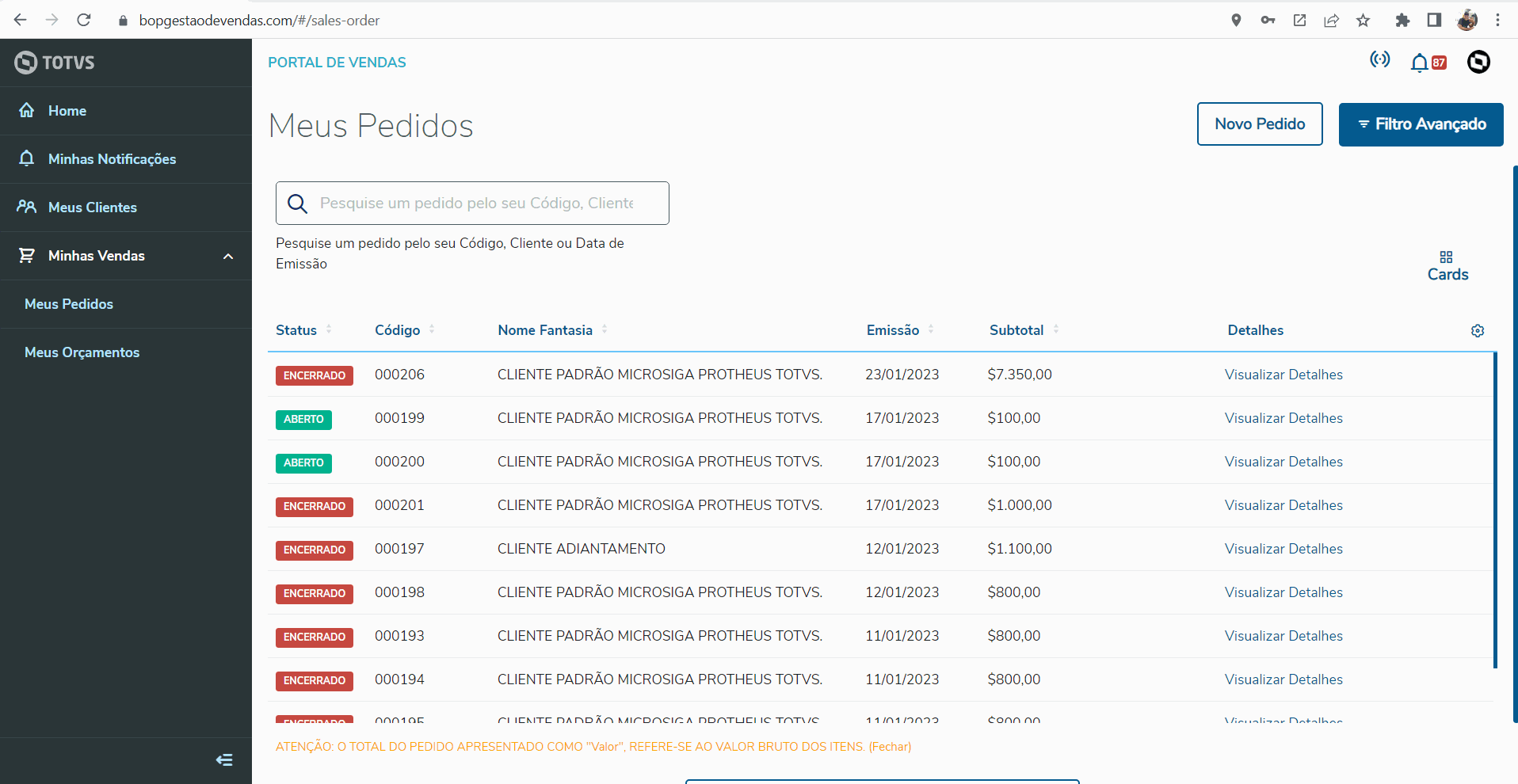Image resolution: width=1518 pixels, height=784 pixels.
Task: Click ENCERRADO badge of order 000206
Action: (x=315, y=375)
